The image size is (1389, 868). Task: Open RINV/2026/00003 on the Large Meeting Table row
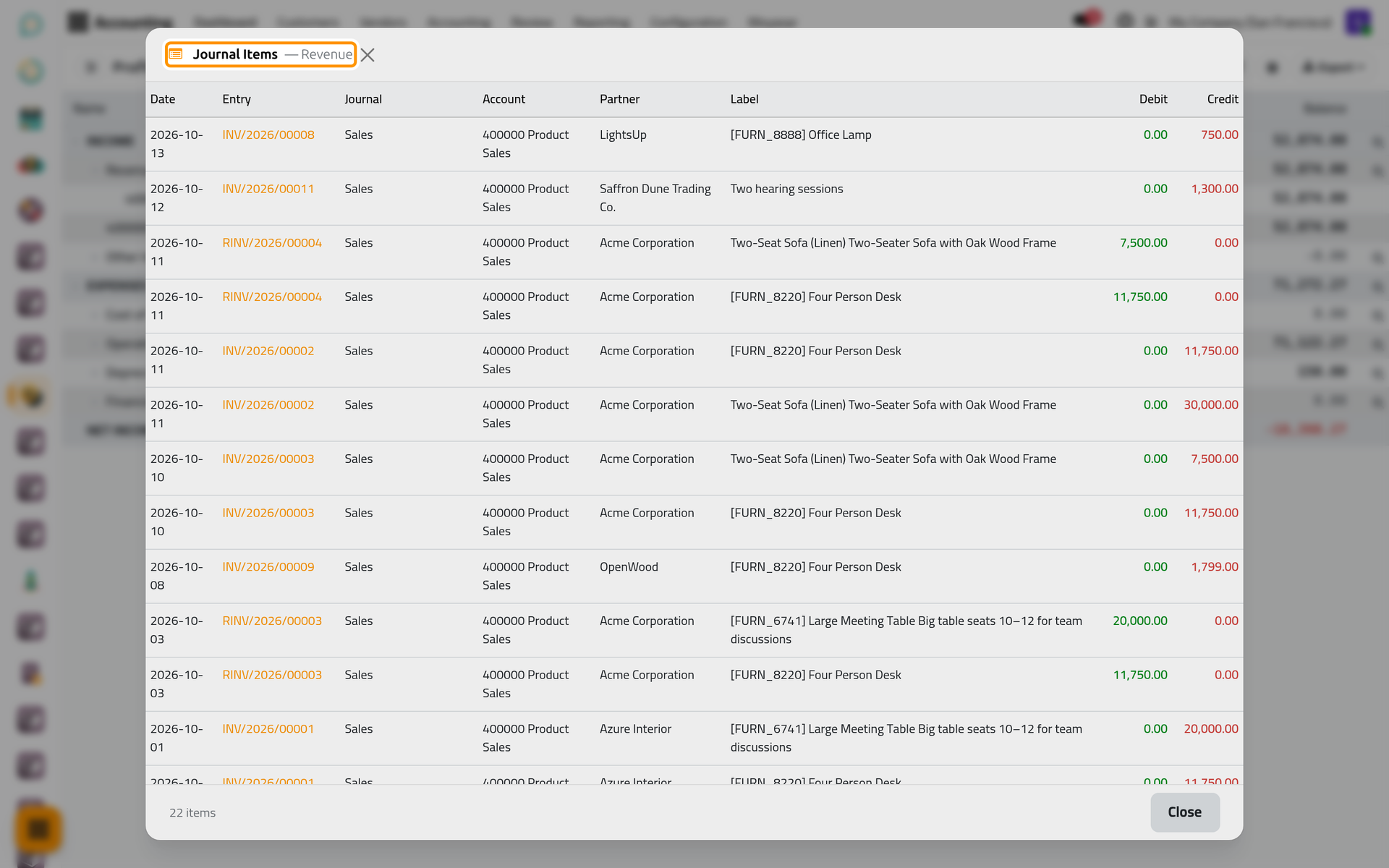272,621
